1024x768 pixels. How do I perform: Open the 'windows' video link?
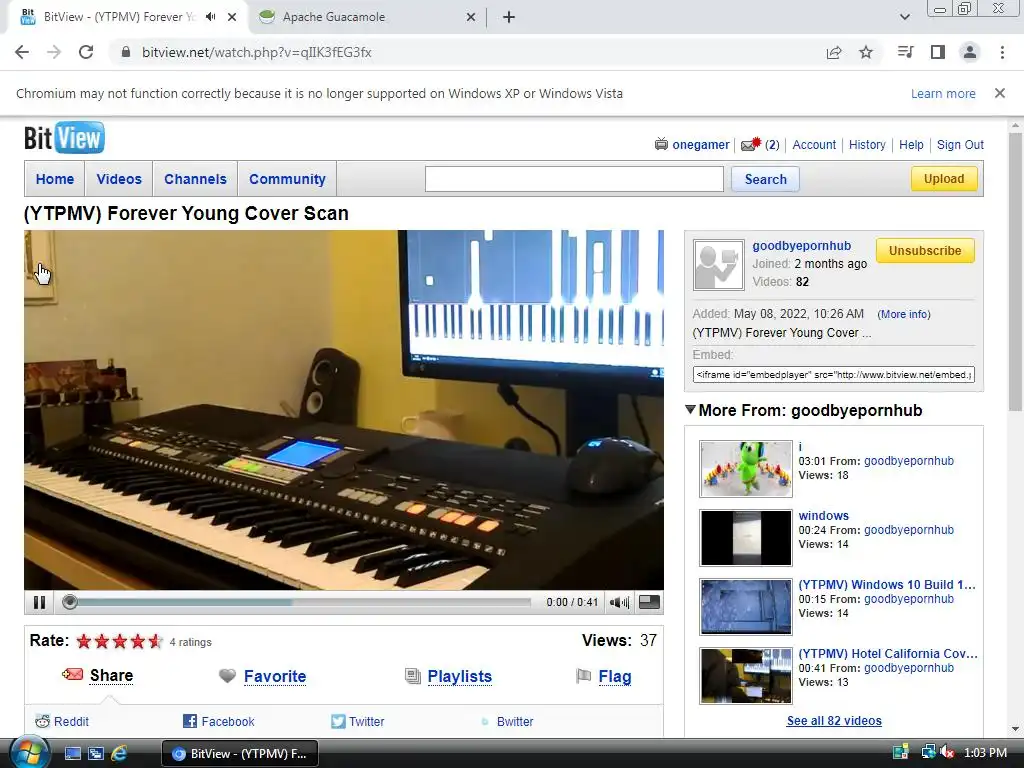pyautogui.click(x=824, y=515)
